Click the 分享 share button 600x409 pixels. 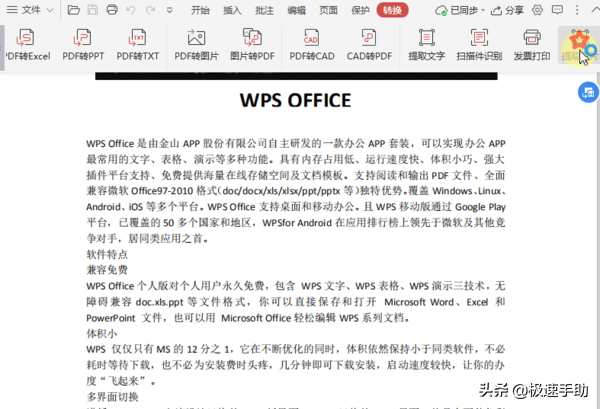coord(507,10)
